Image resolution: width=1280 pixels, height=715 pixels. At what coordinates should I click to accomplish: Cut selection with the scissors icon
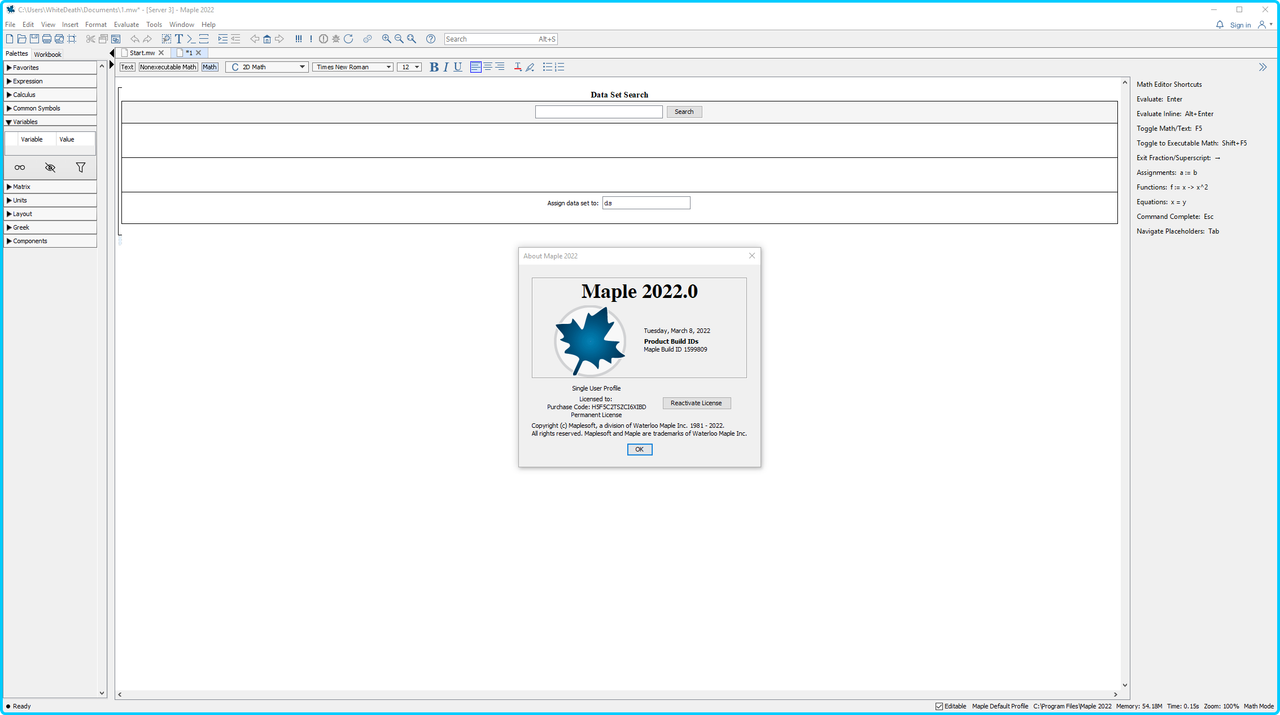90,39
